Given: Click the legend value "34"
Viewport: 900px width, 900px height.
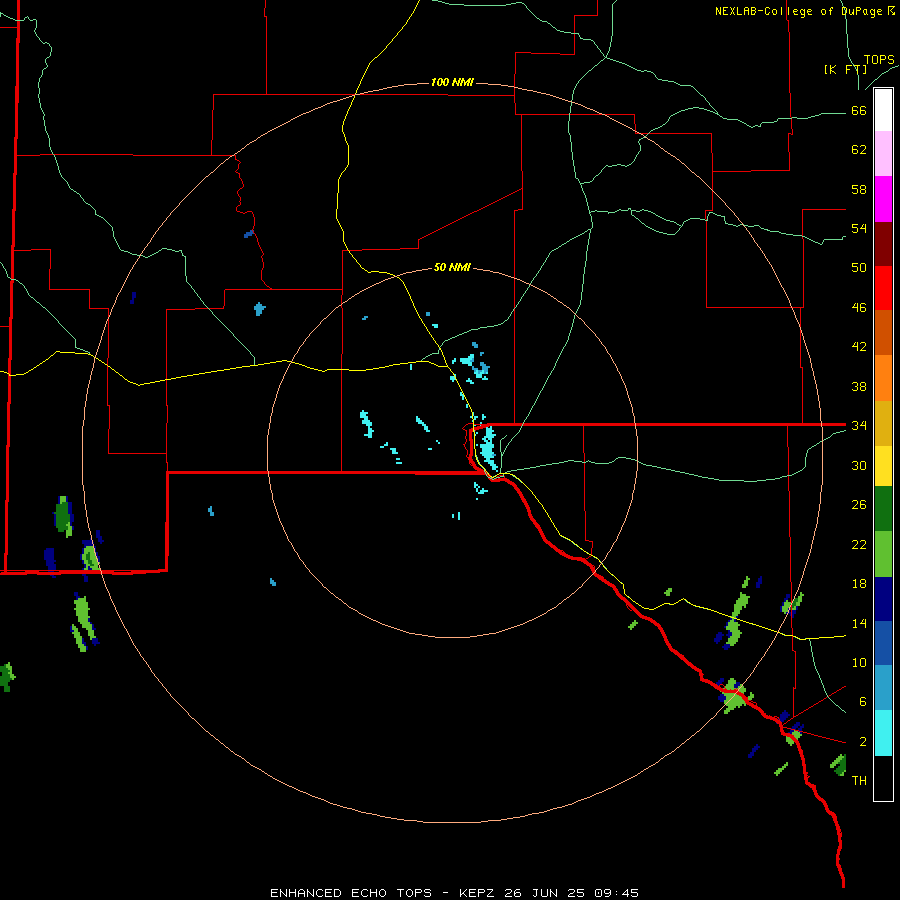Looking at the screenshot, I should pyautogui.click(x=859, y=425).
